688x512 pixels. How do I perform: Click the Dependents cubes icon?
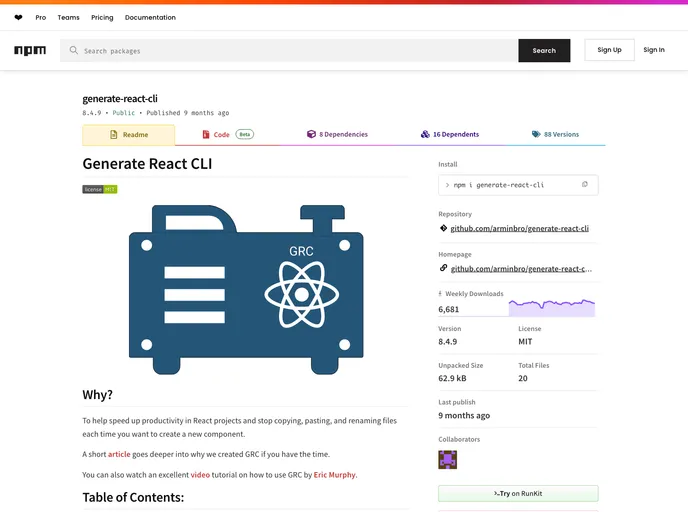(x=425, y=134)
